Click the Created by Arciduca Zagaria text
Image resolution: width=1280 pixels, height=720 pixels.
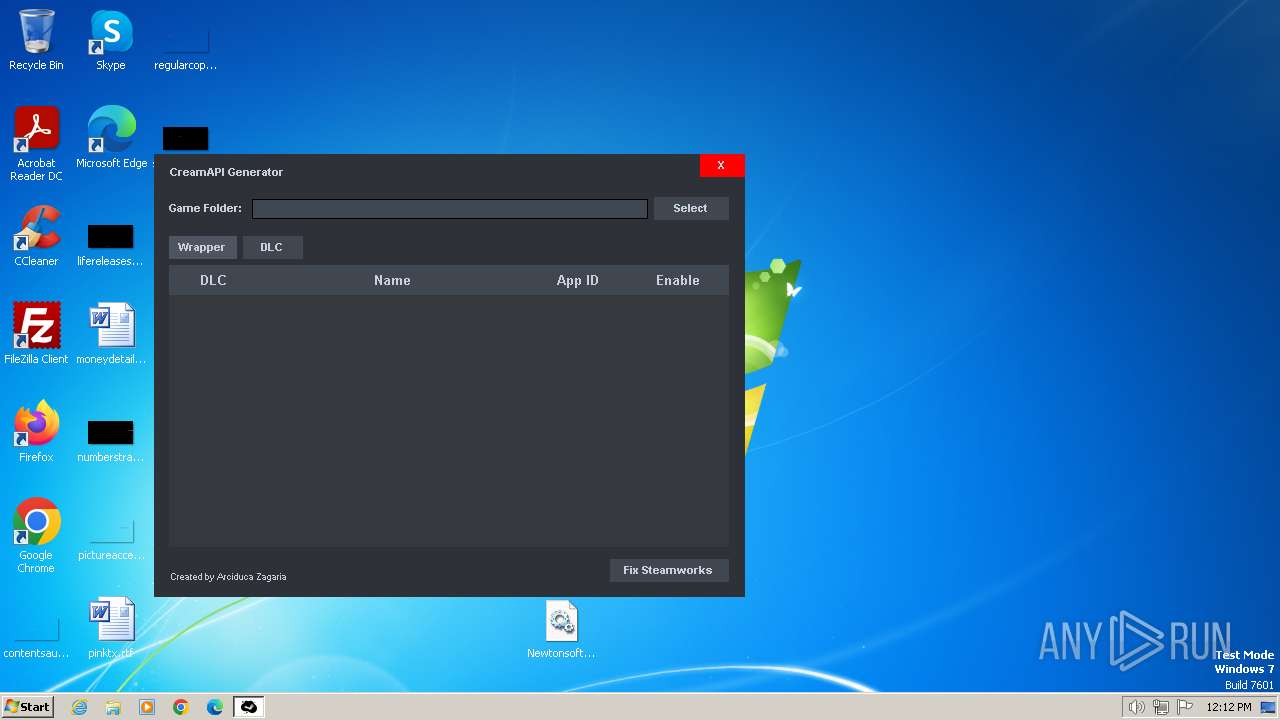pyautogui.click(x=228, y=577)
